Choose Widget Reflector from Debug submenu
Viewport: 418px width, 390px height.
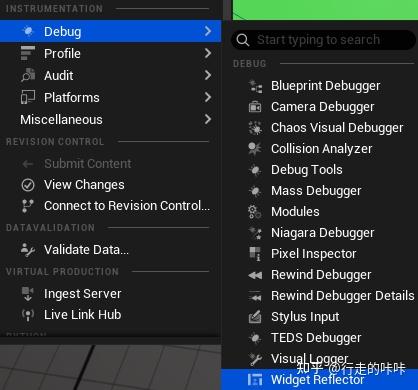coord(319,379)
